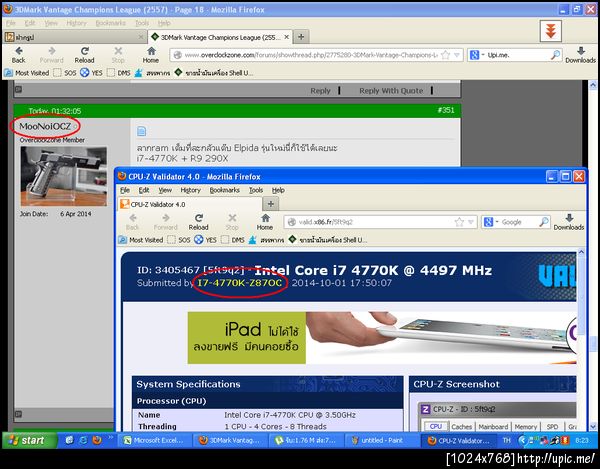This screenshot has height=469, width=600.
Task: Open Help menu in CPU-Z Validator window
Action: coord(278,190)
